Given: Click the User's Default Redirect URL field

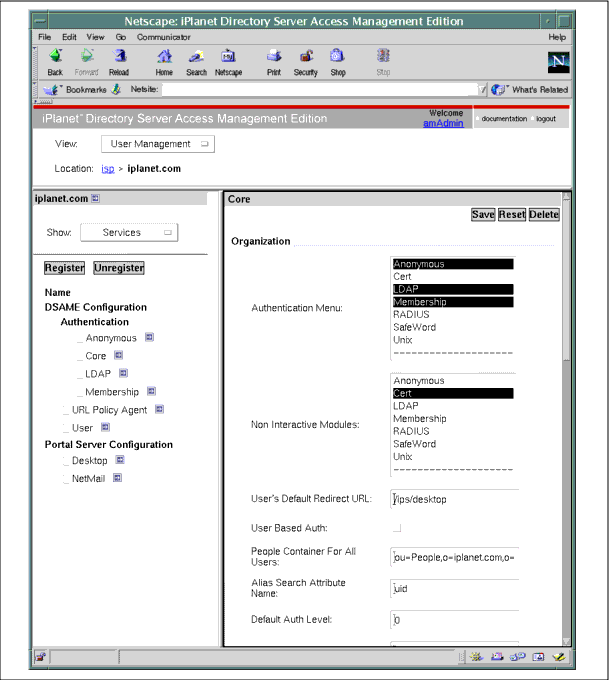Looking at the screenshot, I should point(455,499).
